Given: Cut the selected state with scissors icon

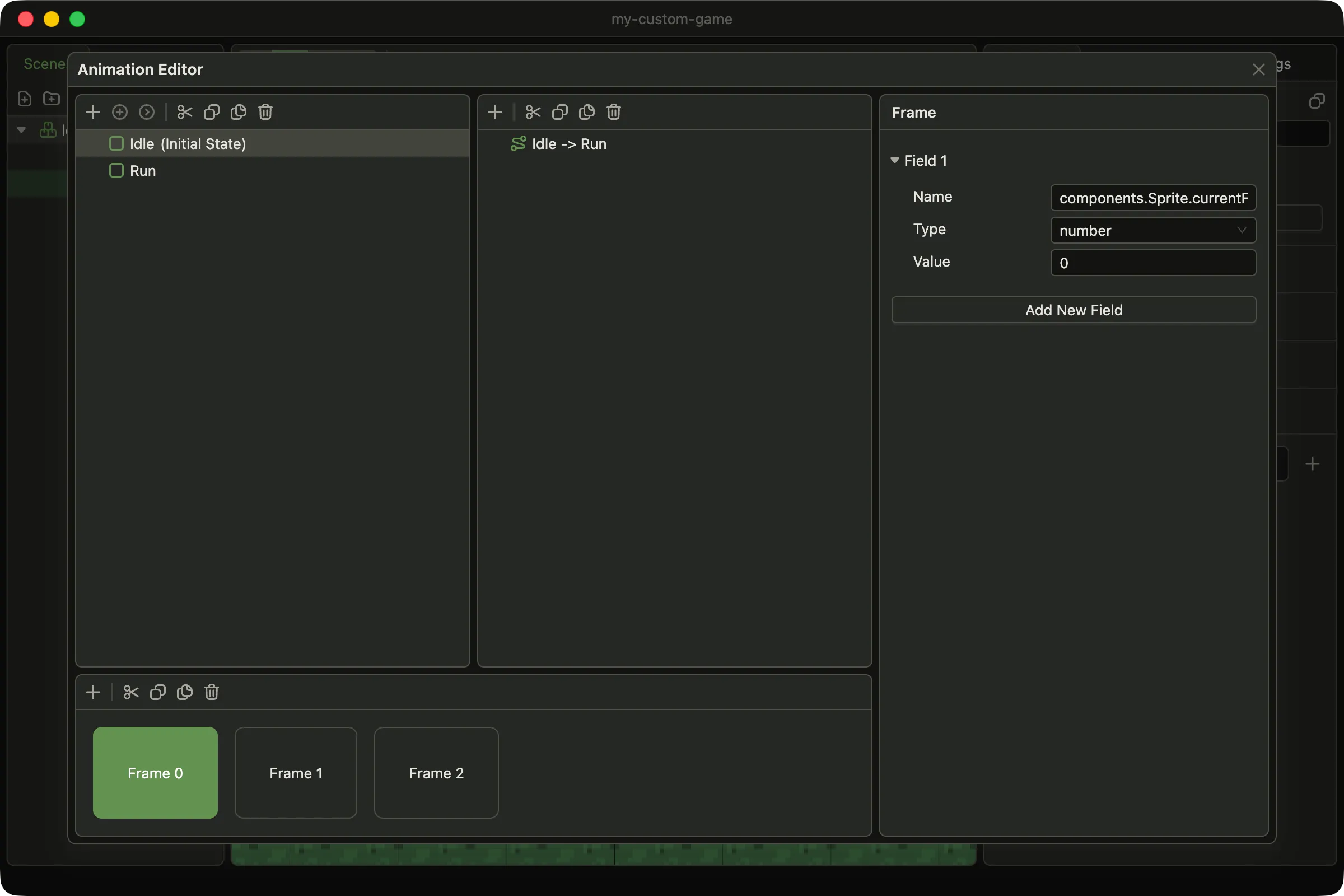Looking at the screenshot, I should pyautogui.click(x=185, y=112).
